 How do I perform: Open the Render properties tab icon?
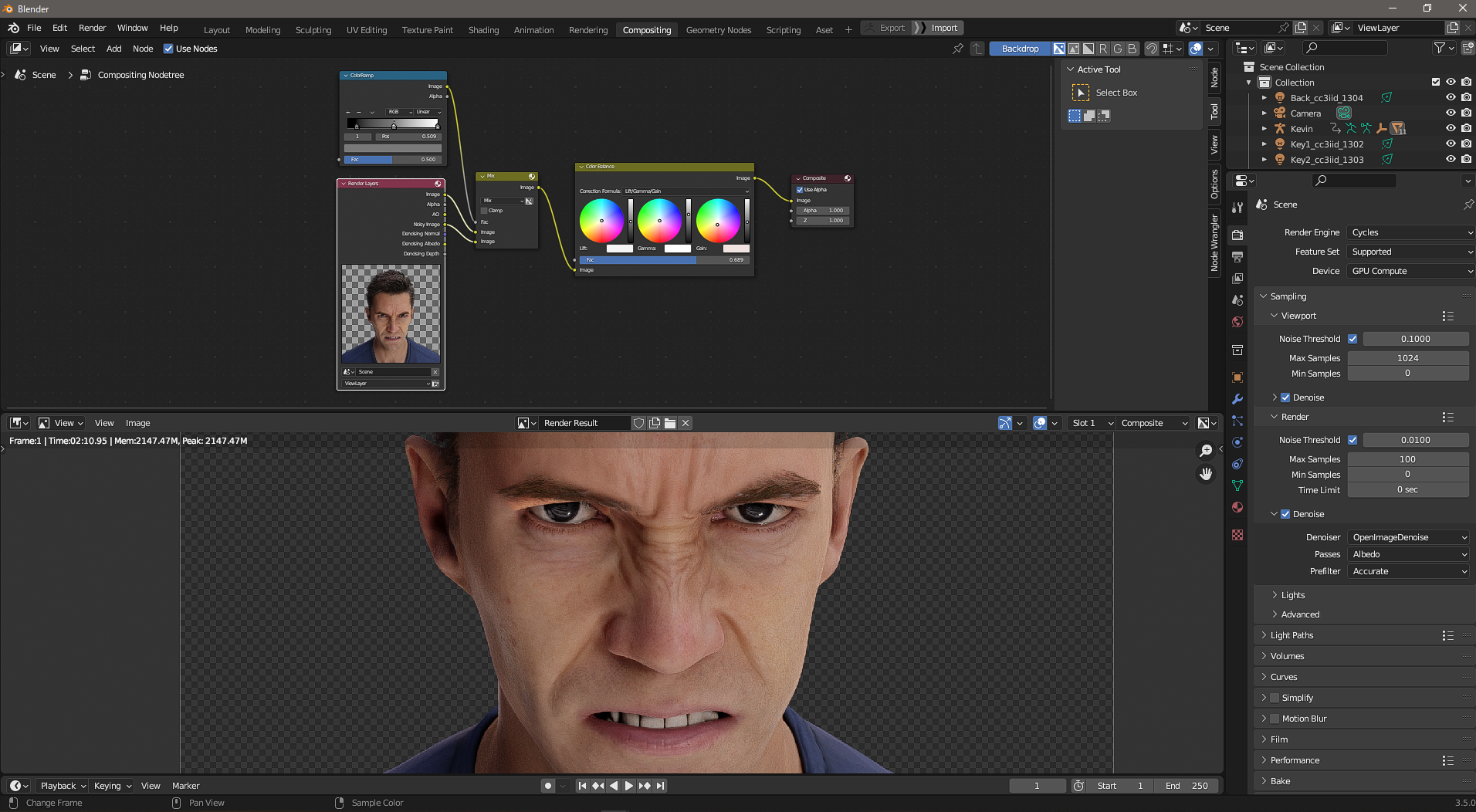click(1237, 235)
